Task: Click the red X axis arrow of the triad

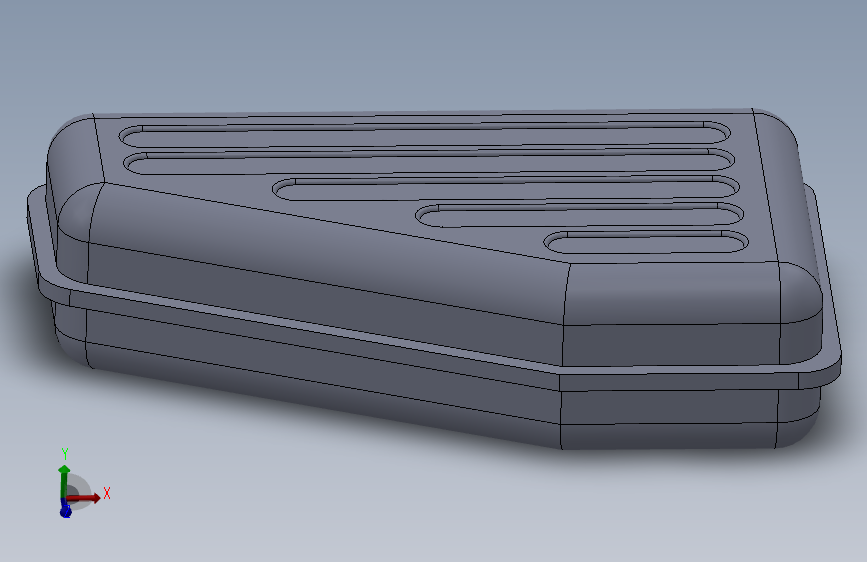Action: click(85, 498)
